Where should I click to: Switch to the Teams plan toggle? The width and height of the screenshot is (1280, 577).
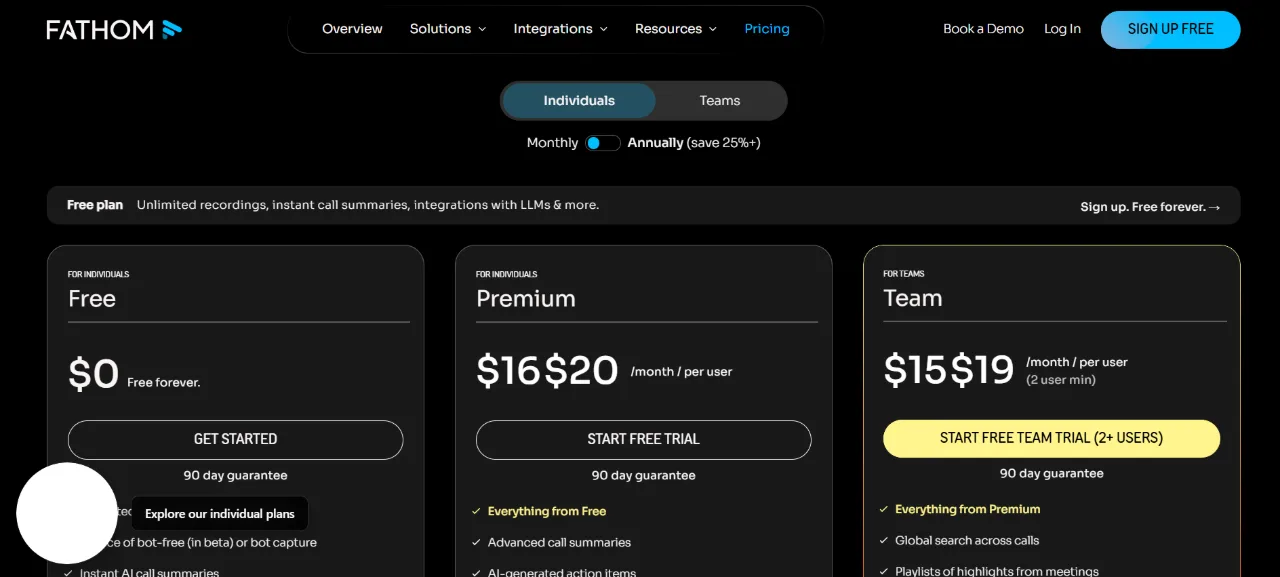(x=720, y=101)
